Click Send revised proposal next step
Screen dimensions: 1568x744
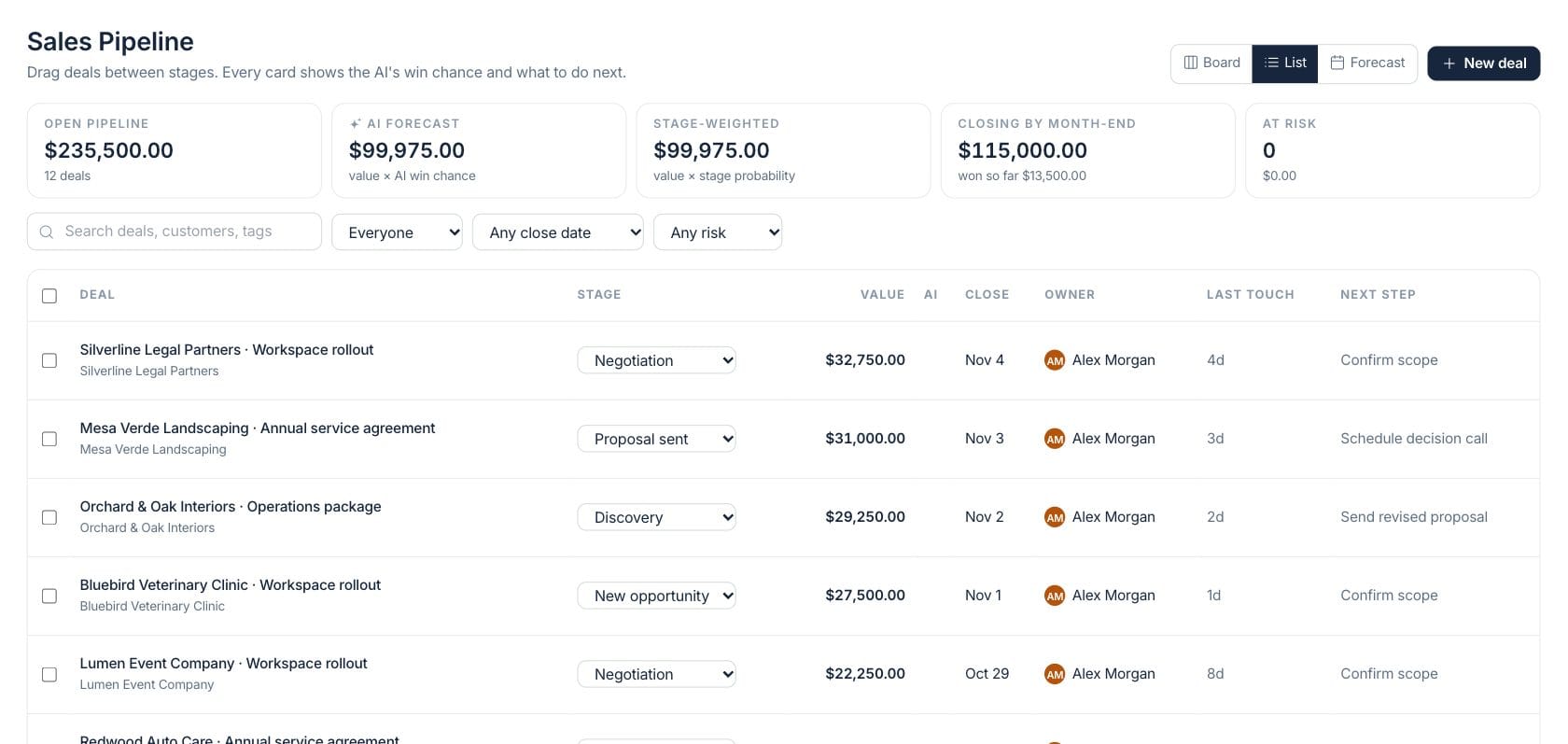[1414, 517]
